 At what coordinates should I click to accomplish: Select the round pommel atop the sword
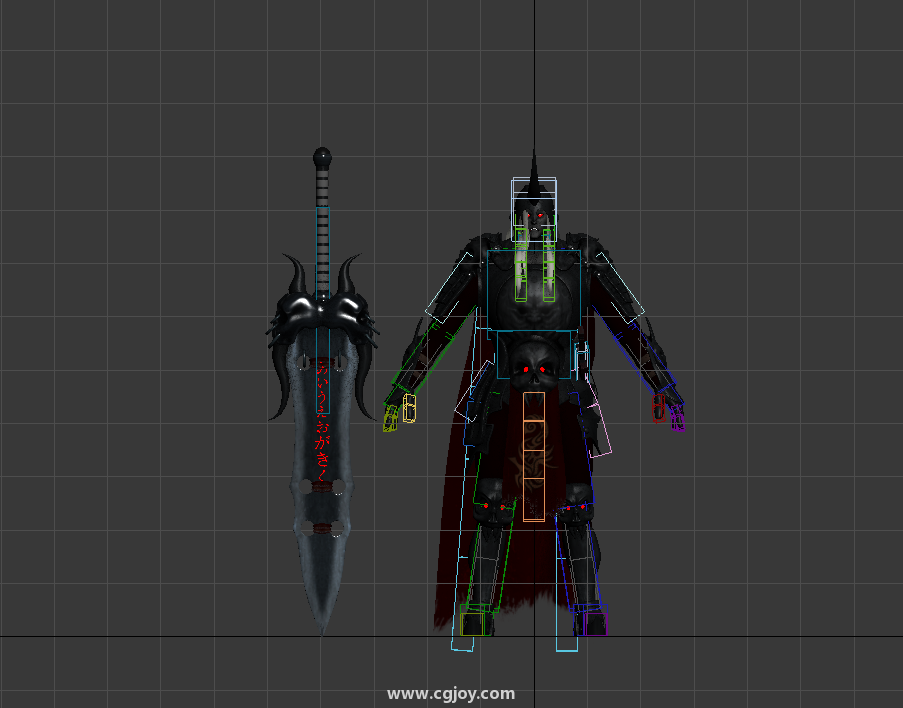pyautogui.click(x=322, y=156)
